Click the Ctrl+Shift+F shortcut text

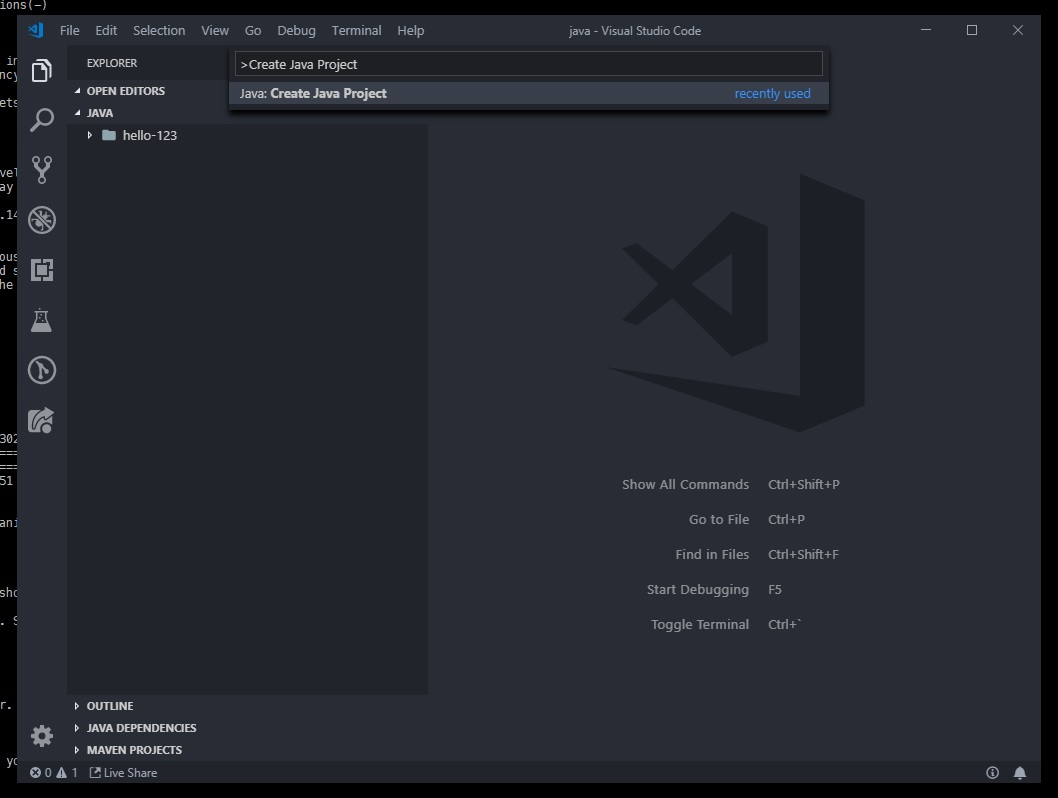[803, 554]
